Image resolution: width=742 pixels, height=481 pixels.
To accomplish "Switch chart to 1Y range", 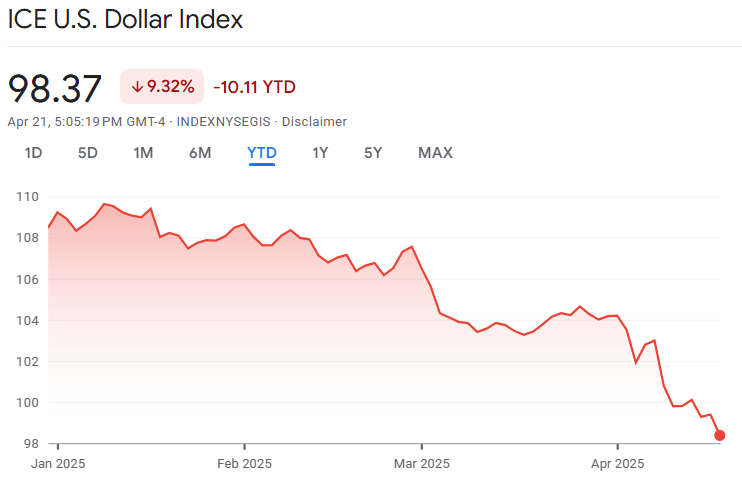I will (320, 153).
